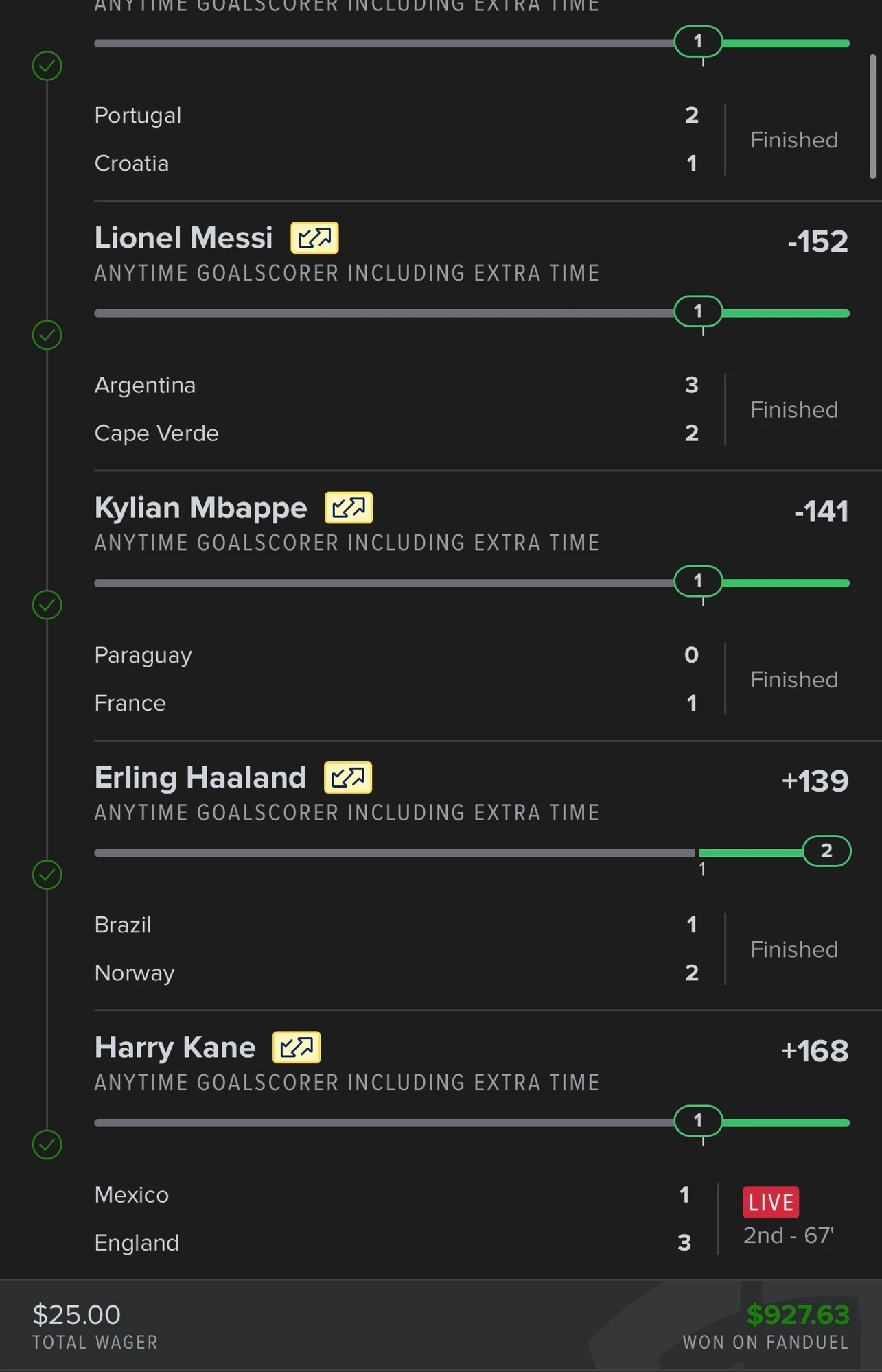Viewport: 882px width, 1372px height.
Task: Open the stats icon beside Kylian Mbappe
Action: click(x=349, y=508)
